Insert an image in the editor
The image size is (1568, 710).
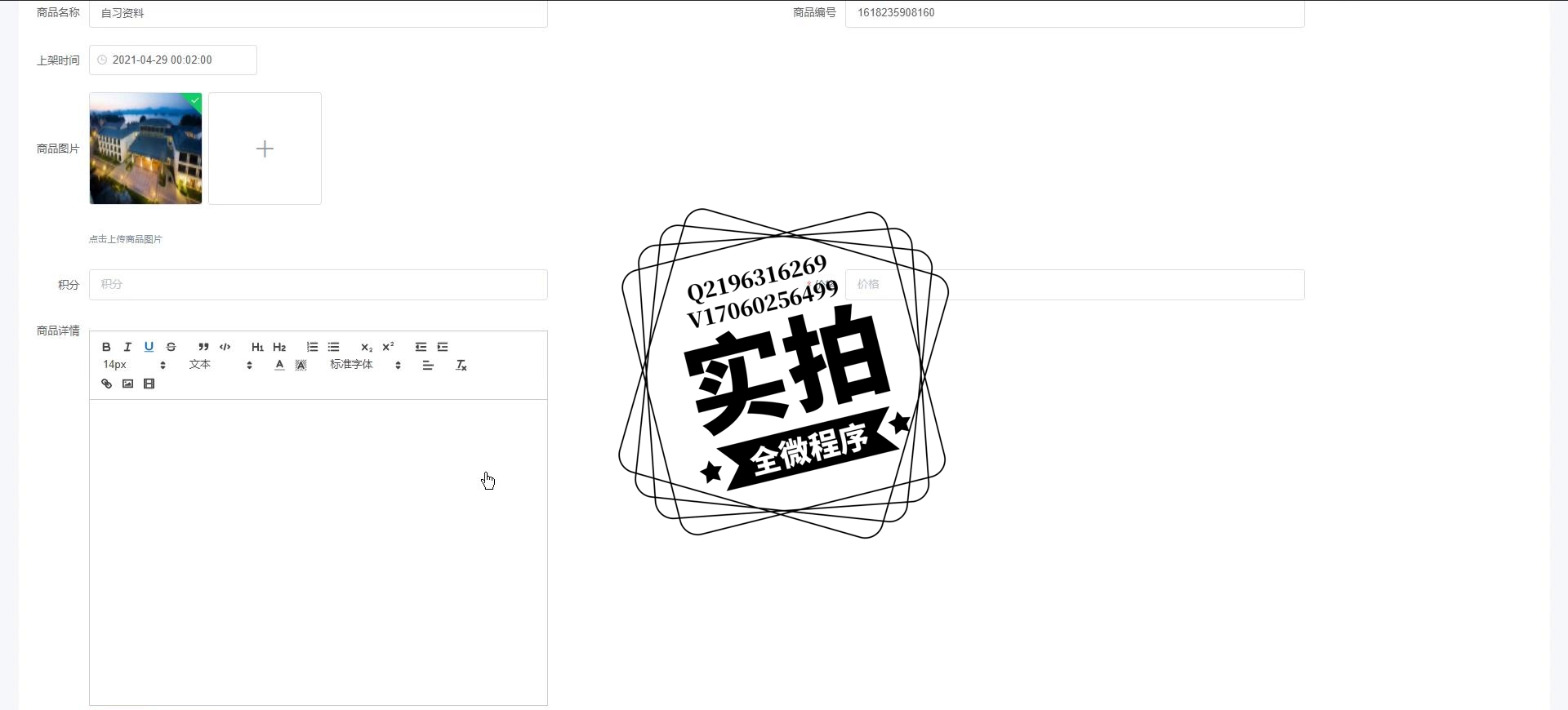[x=127, y=384]
